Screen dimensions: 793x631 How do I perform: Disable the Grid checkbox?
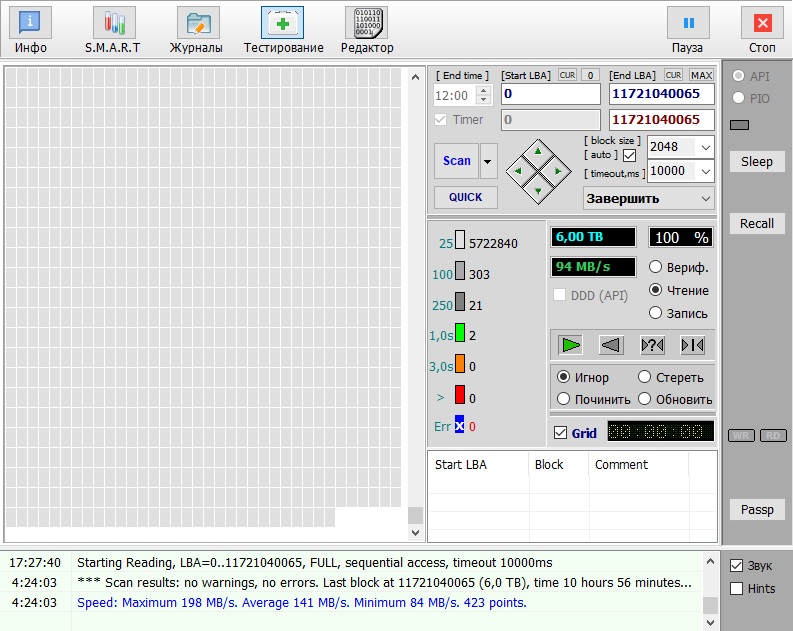[x=560, y=433]
